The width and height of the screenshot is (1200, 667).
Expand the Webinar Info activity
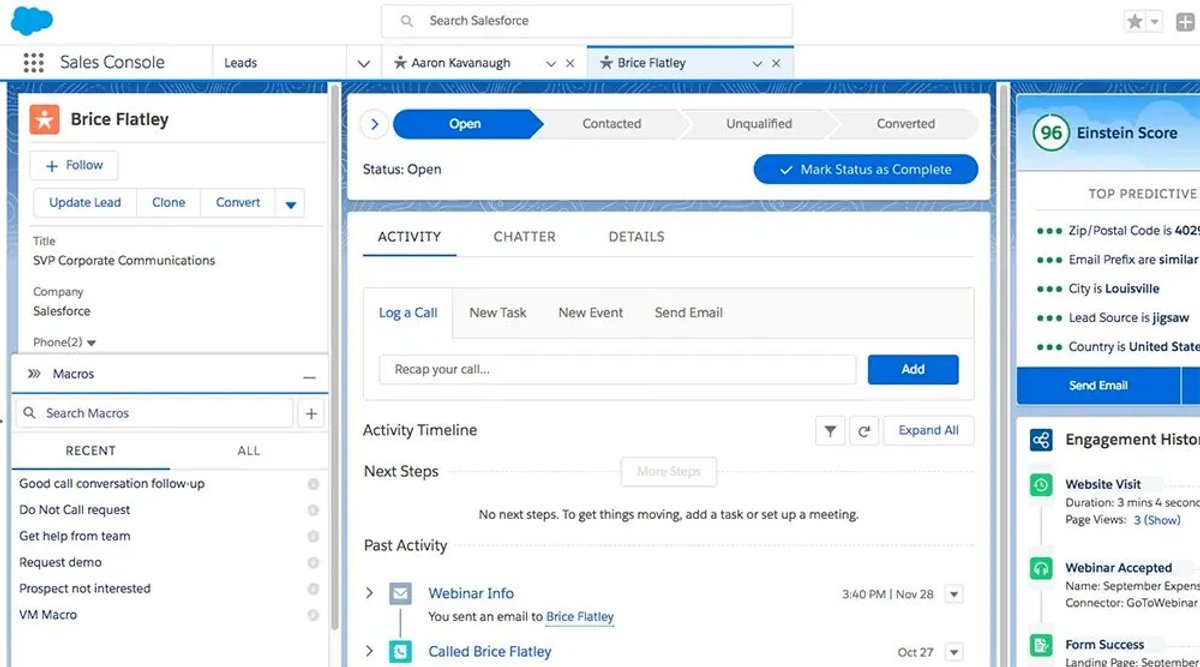369,593
